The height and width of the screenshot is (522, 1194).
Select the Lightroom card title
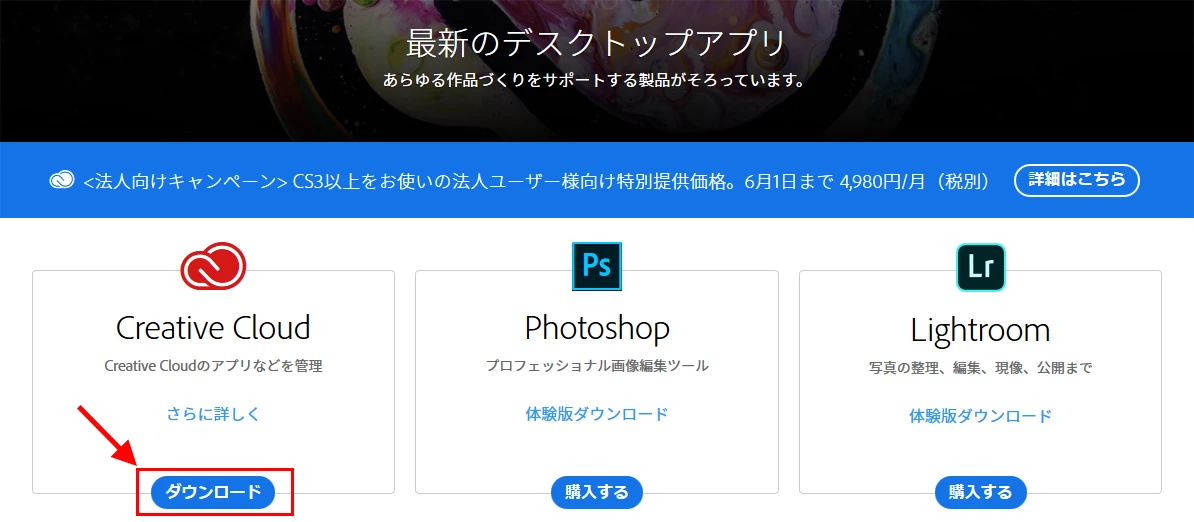(x=981, y=330)
